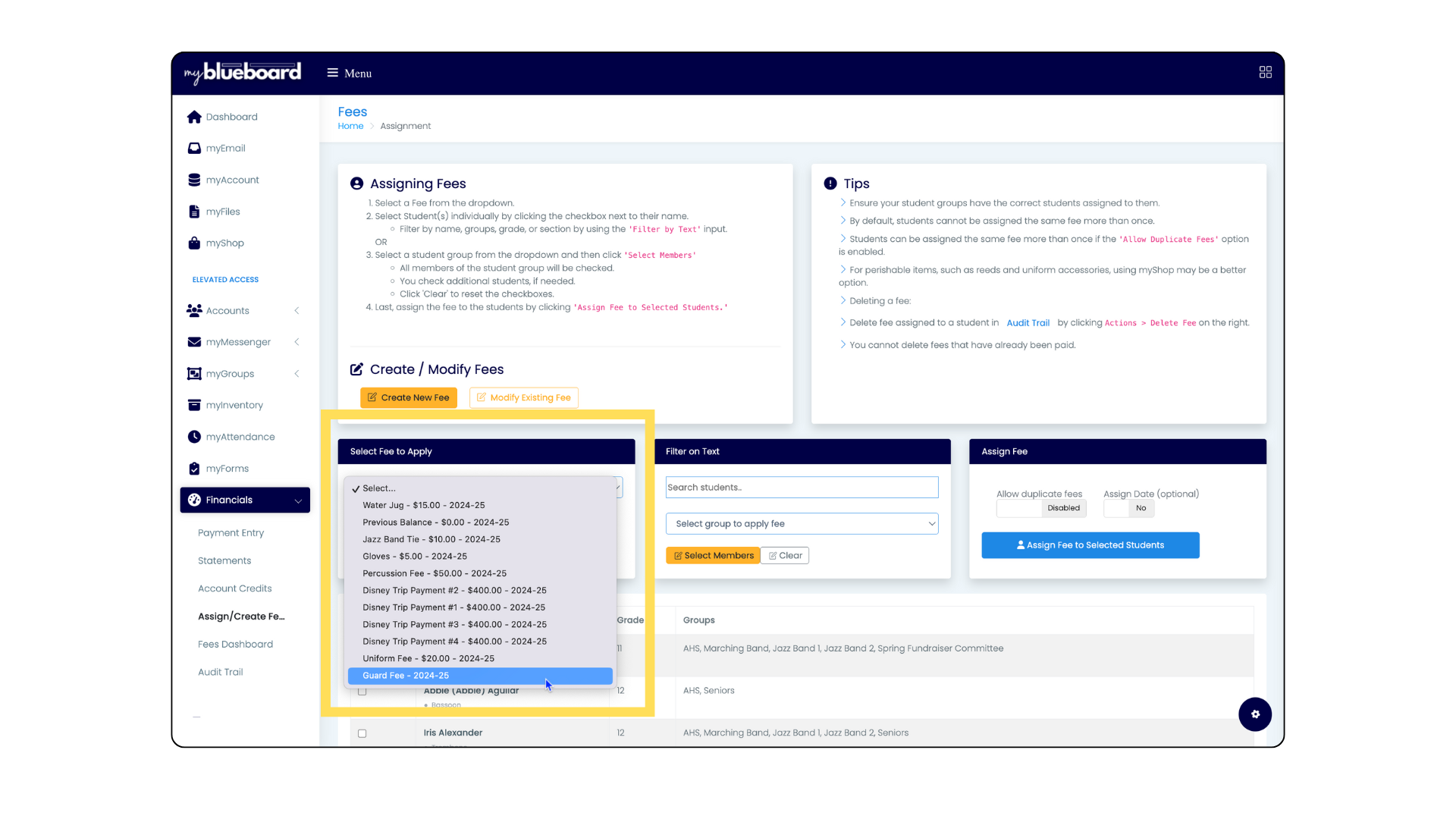
Task: Open the myShop bag icon
Action: point(194,243)
